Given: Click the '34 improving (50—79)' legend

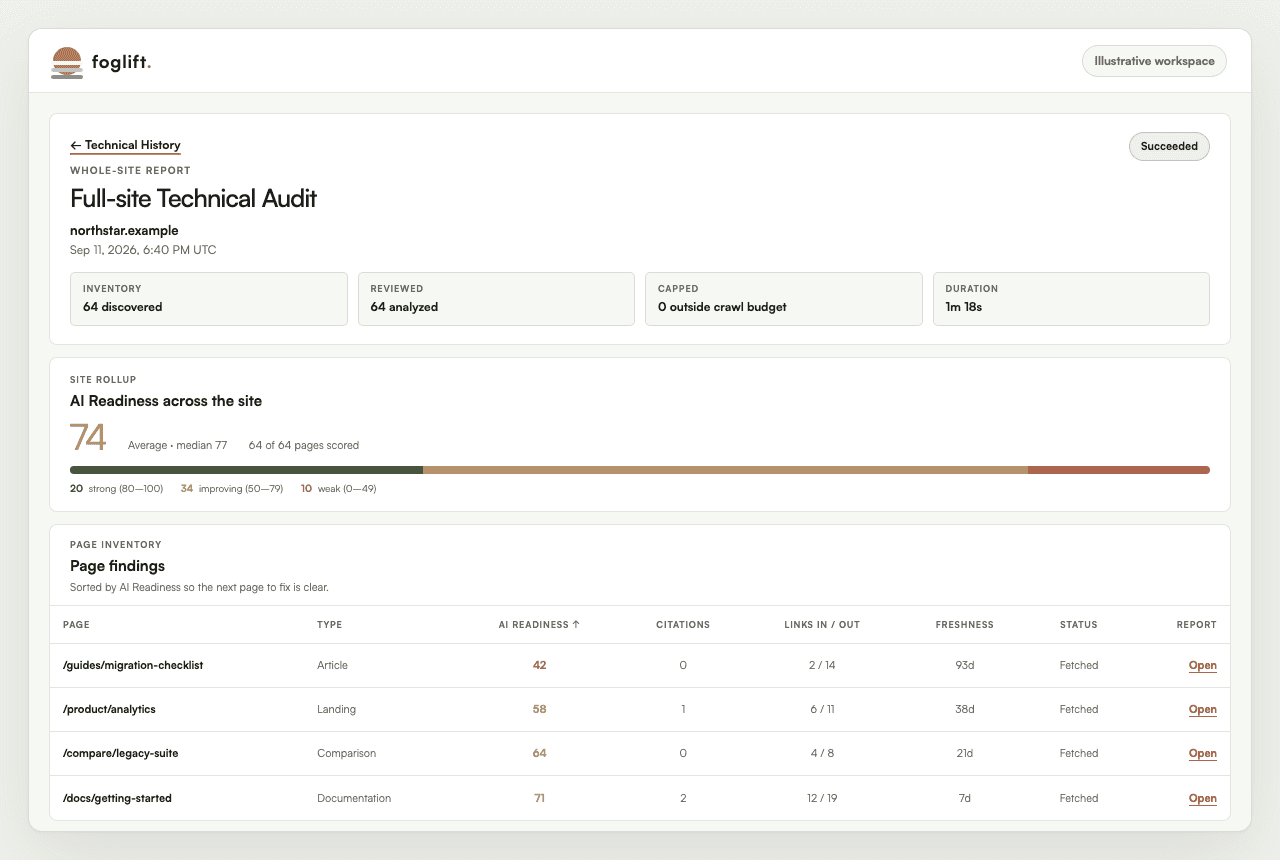Looking at the screenshot, I should [232, 489].
